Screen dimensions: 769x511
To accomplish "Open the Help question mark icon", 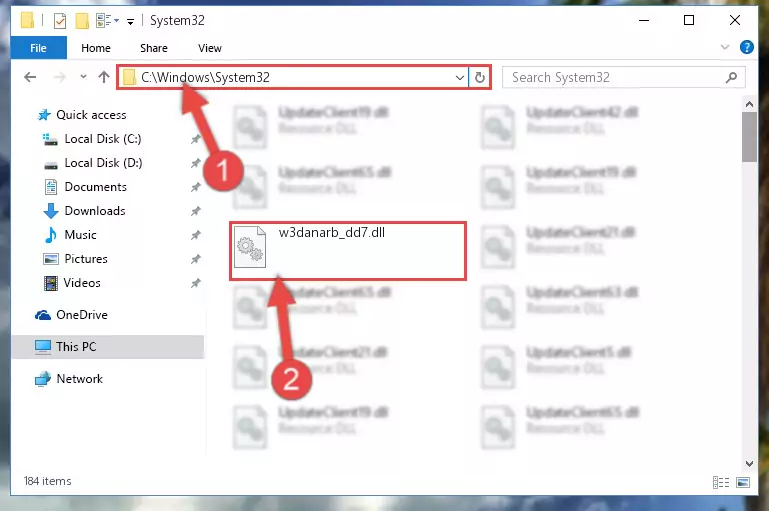I will [746, 48].
